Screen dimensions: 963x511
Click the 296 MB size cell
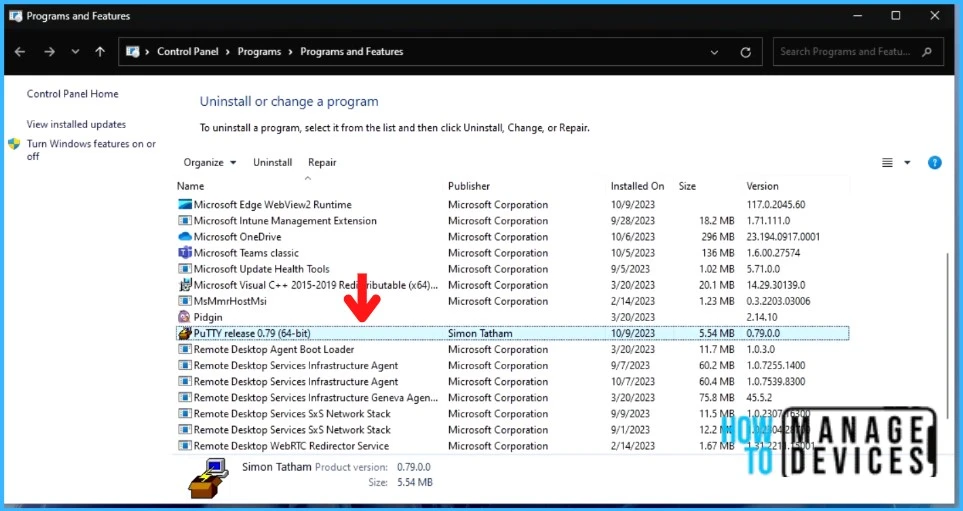point(718,236)
